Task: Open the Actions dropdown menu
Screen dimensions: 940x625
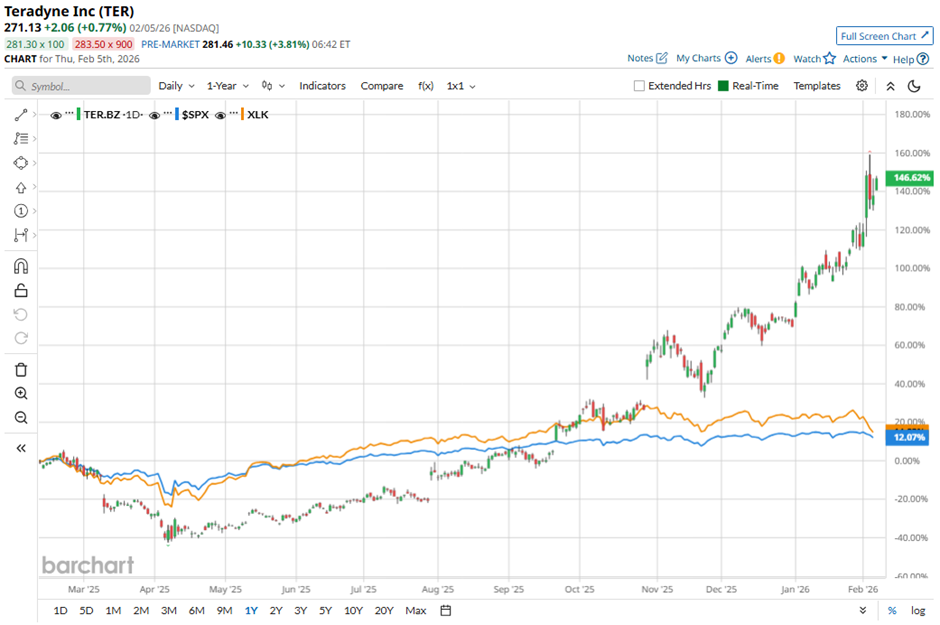Action: tap(865, 59)
